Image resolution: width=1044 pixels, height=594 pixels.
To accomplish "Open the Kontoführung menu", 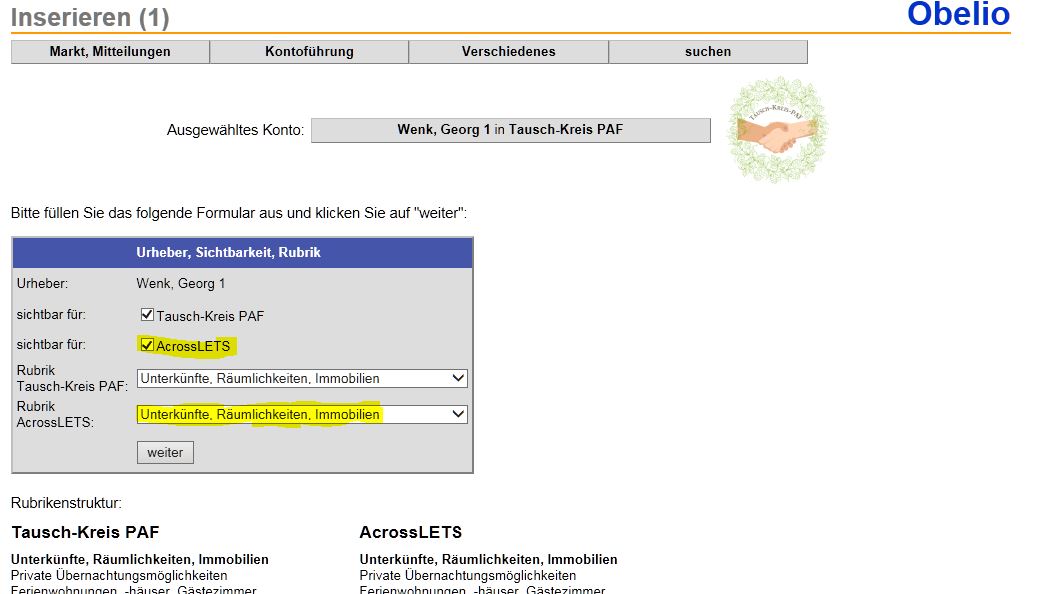I will click(309, 52).
